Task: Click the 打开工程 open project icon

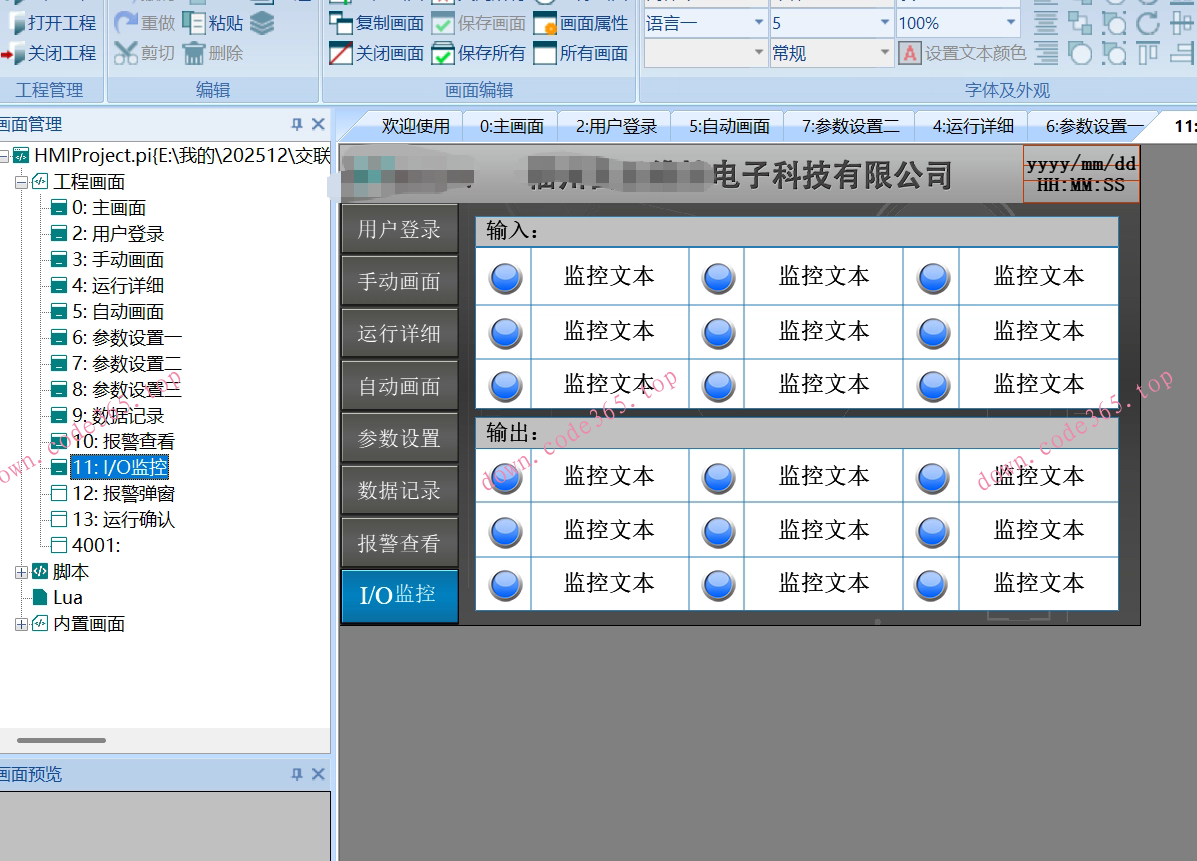Action: (x=15, y=23)
